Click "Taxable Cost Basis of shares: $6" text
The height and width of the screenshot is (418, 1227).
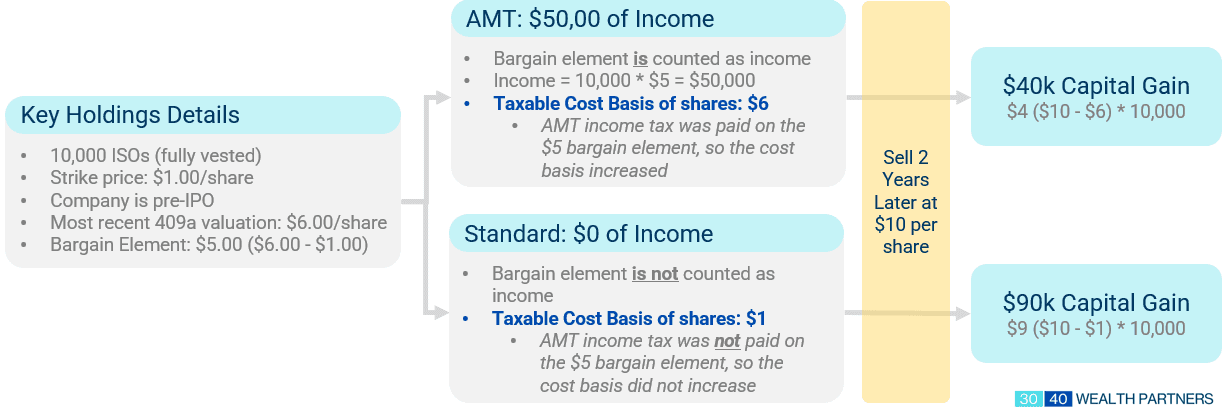pyautogui.click(x=630, y=103)
